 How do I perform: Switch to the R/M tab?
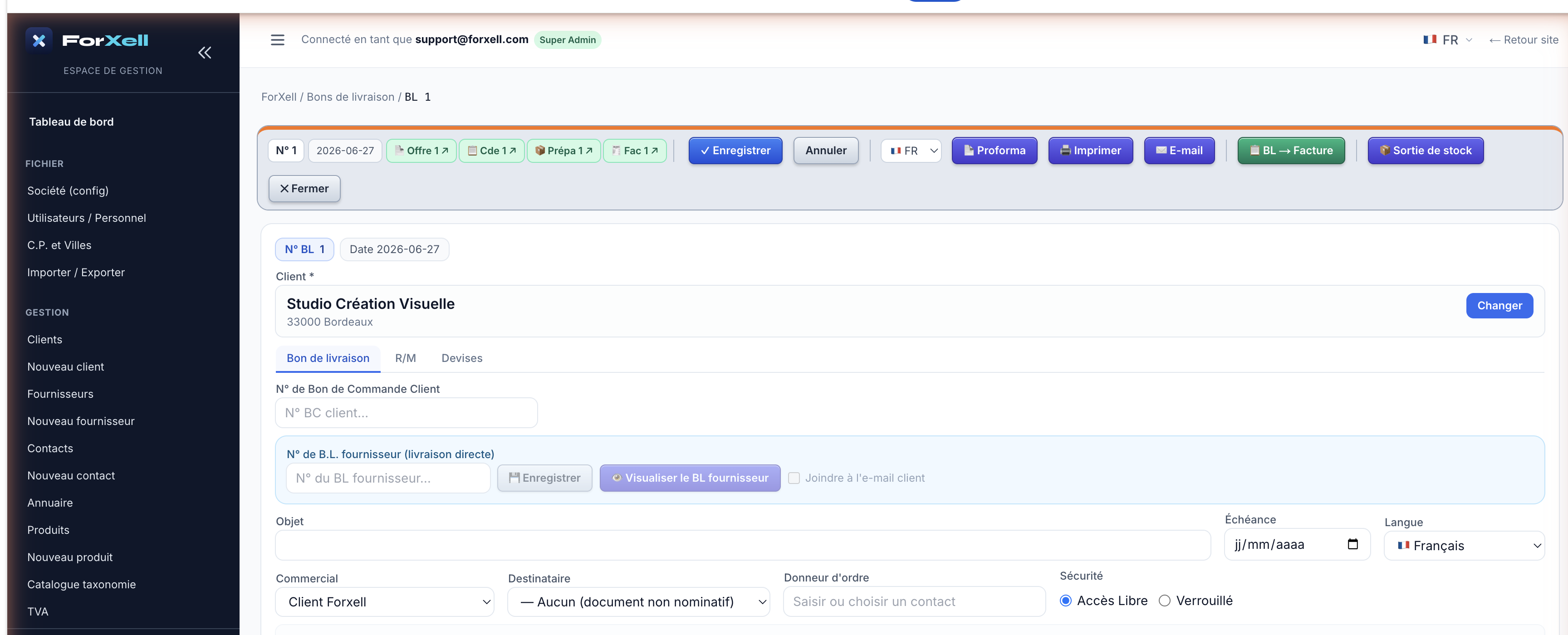pyautogui.click(x=406, y=359)
